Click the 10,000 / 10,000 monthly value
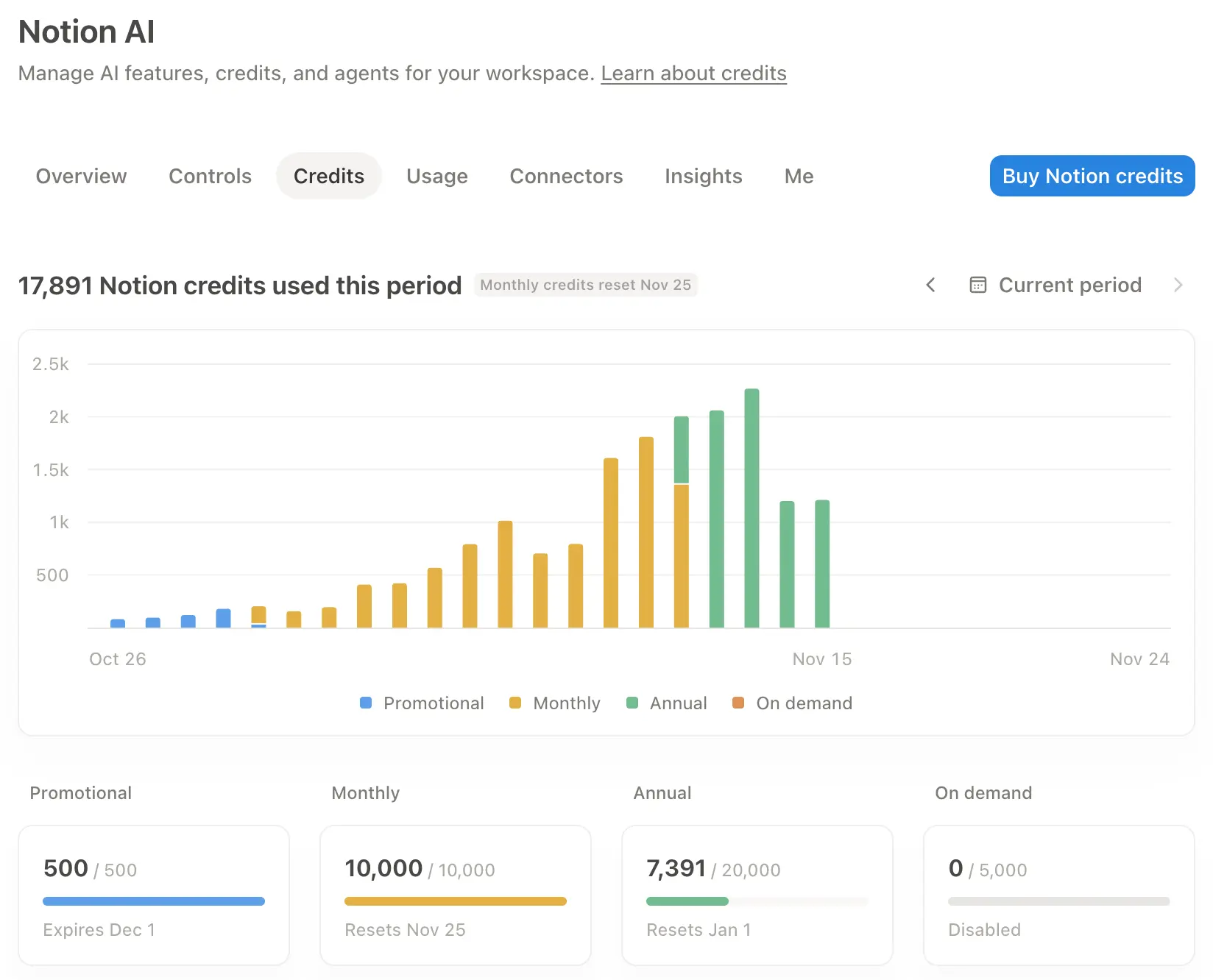Viewport: 1213px width, 980px height. [x=420, y=869]
